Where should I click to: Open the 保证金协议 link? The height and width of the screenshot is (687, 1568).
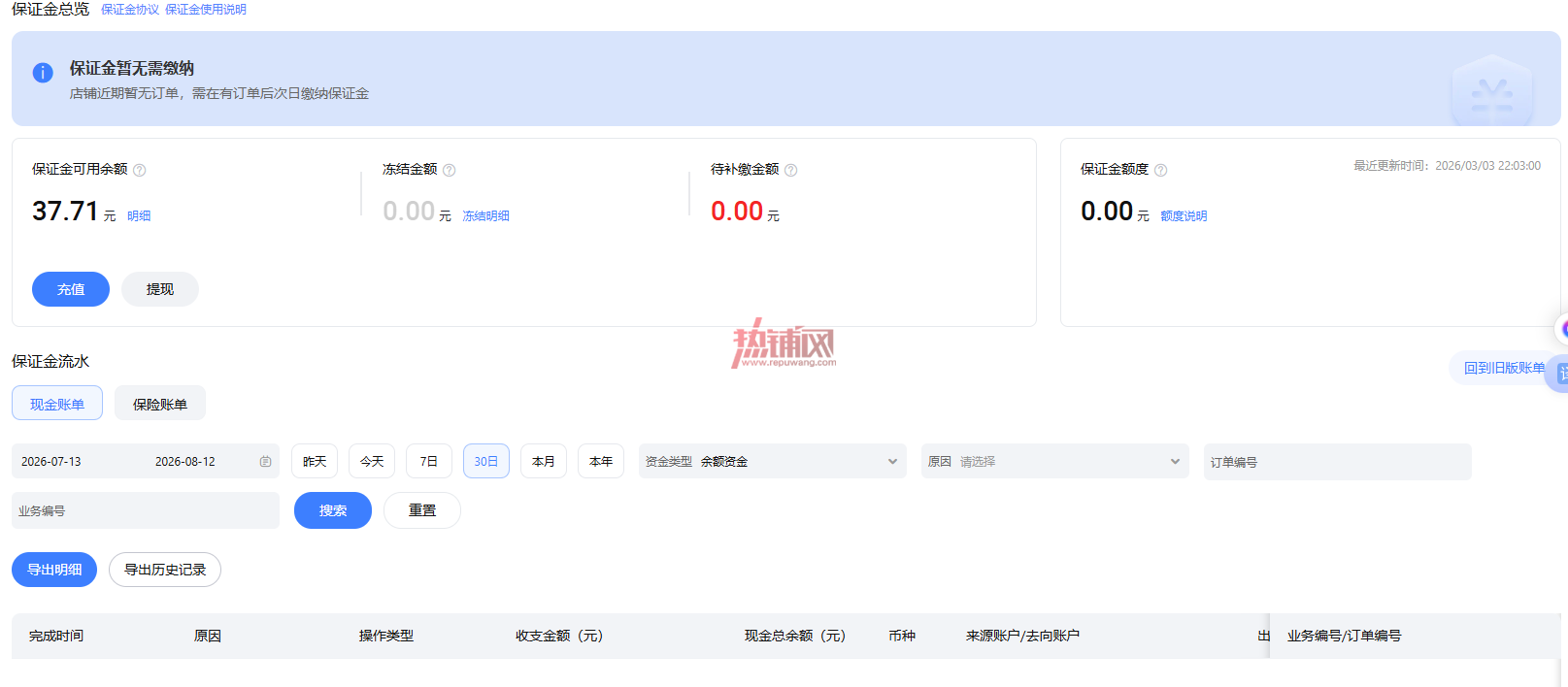pyautogui.click(x=130, y=10)
